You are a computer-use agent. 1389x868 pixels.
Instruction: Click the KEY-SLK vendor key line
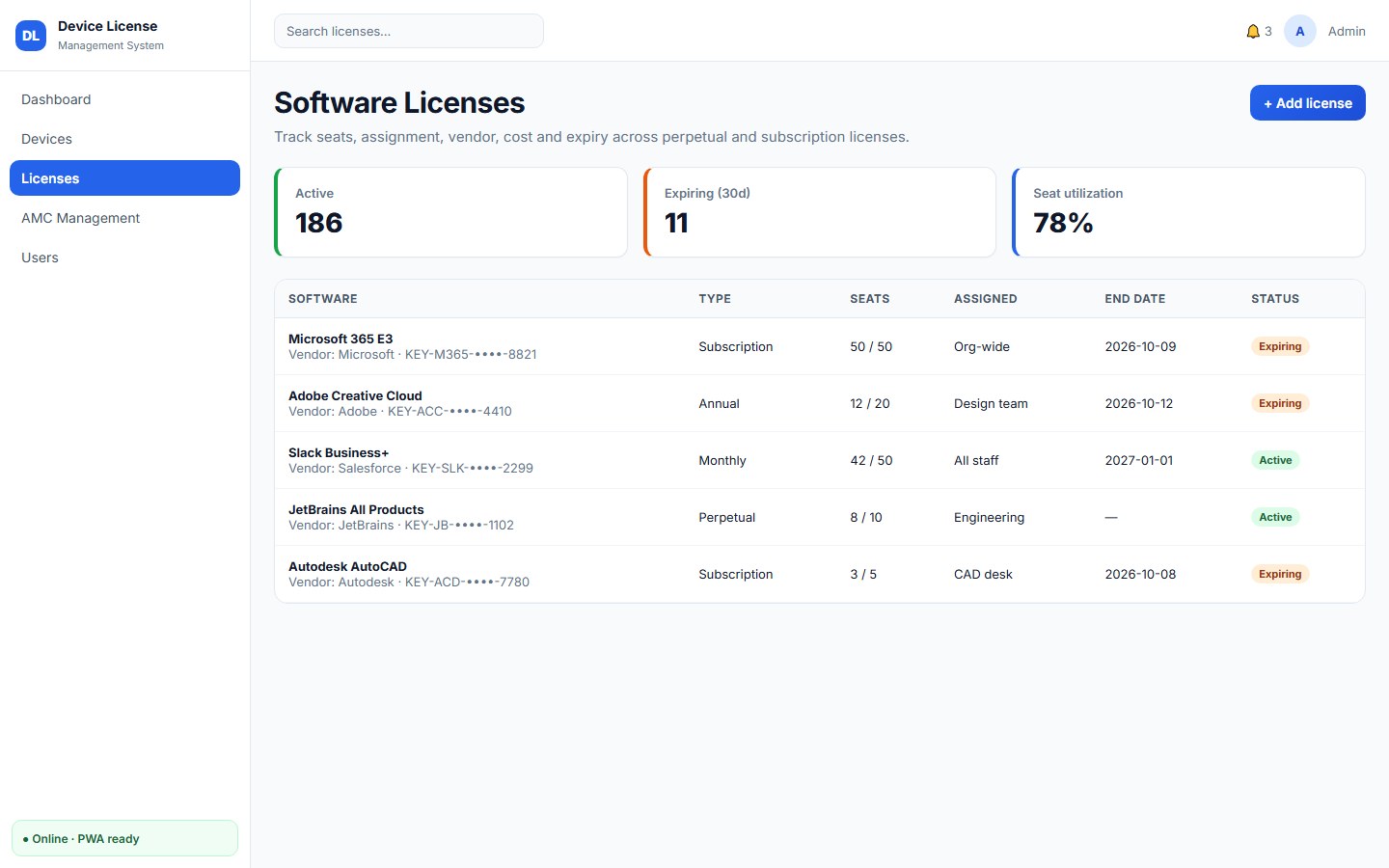click(411, 469)
